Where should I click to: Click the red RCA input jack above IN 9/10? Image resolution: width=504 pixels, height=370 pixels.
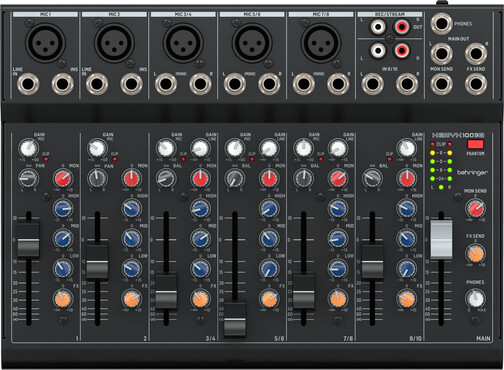[x=402, y=50]
